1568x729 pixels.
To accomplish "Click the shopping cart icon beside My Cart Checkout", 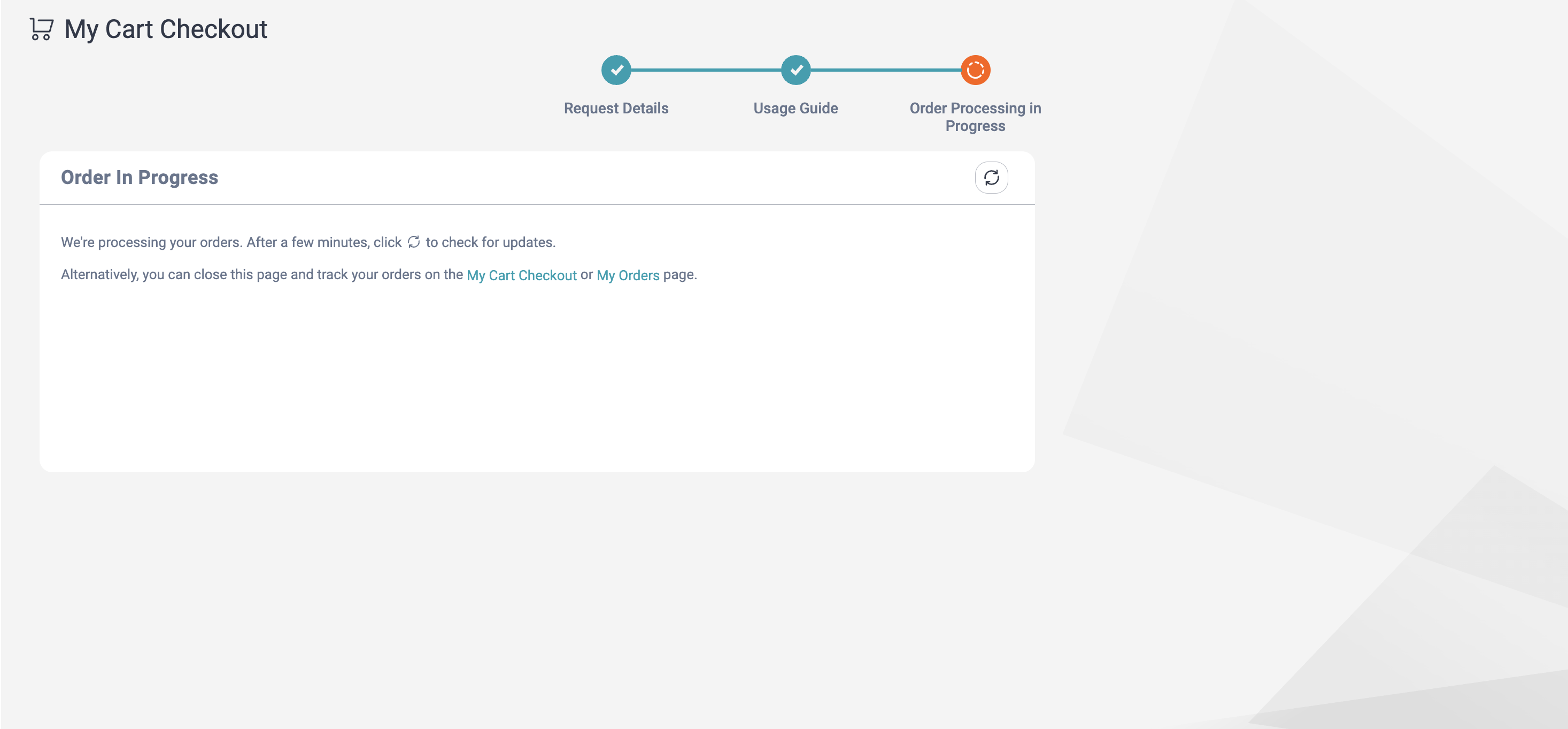I will coord(41,29).
